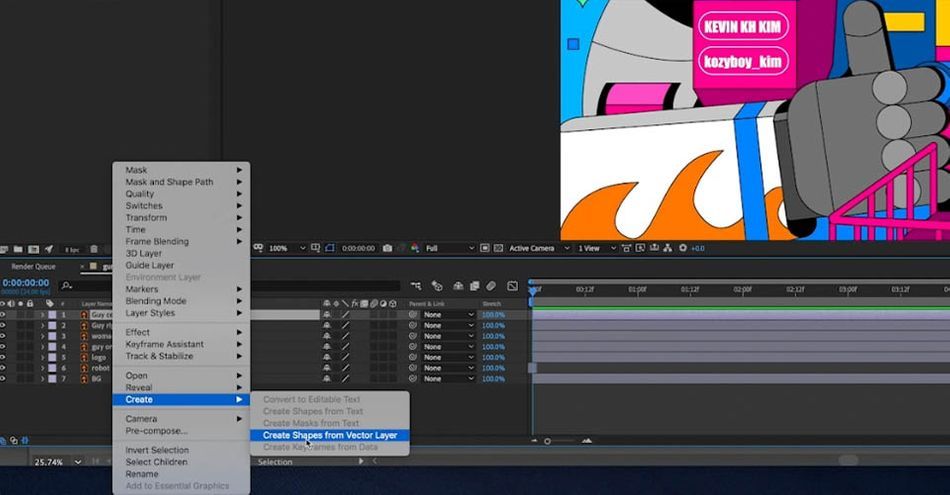Click the 8 bpc color depth button
950x495 pixels.
[x=72, y=250]
